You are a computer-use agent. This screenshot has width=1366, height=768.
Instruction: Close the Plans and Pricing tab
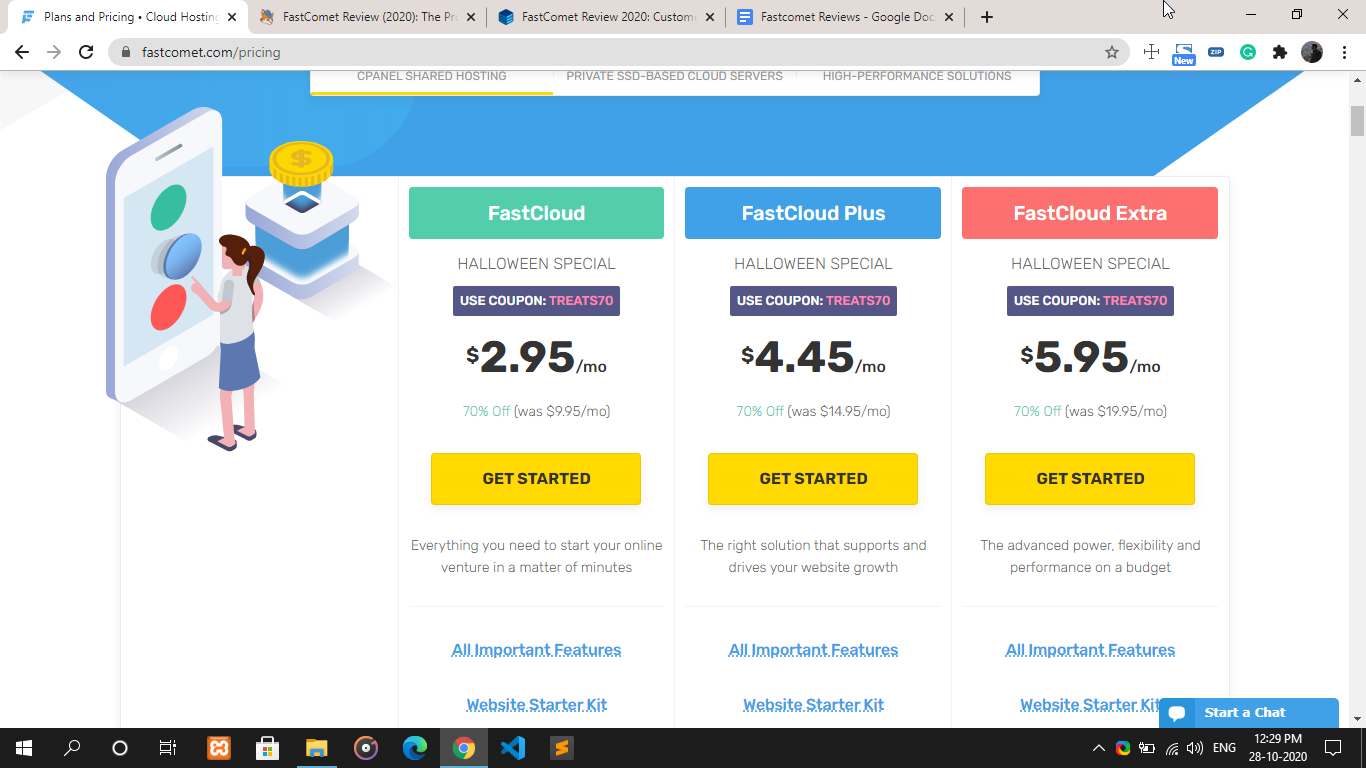[232, 17]
